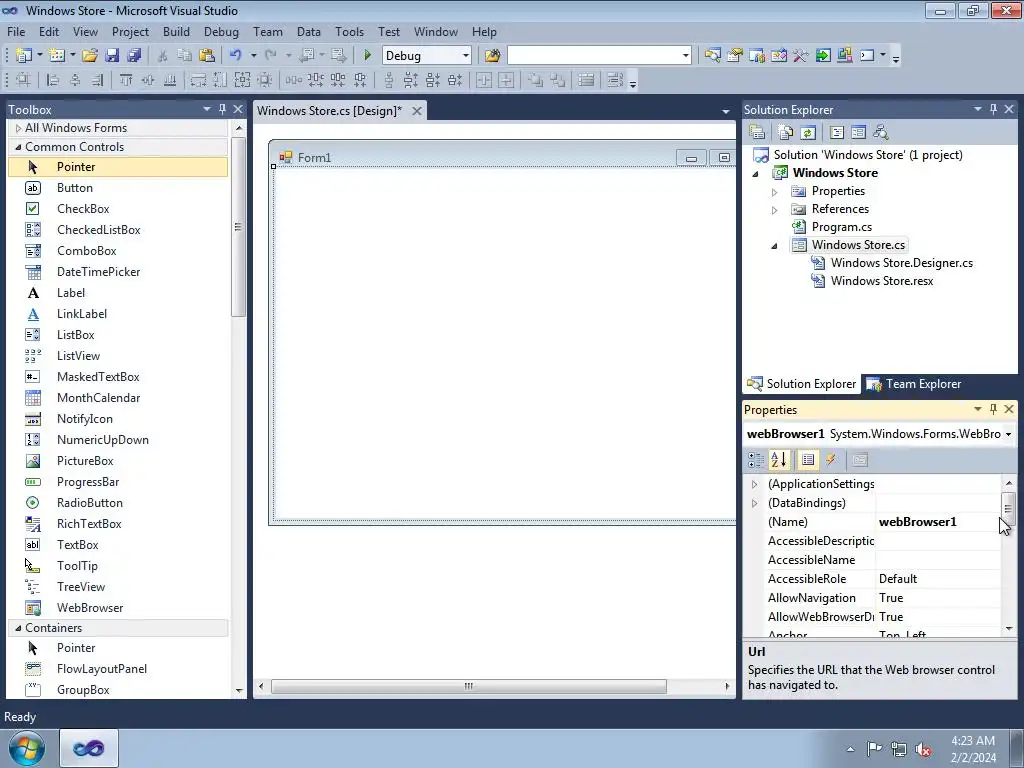Select Program.cs in Solution Explorer
Screen dimensions: 1024x768
[842, 227]
